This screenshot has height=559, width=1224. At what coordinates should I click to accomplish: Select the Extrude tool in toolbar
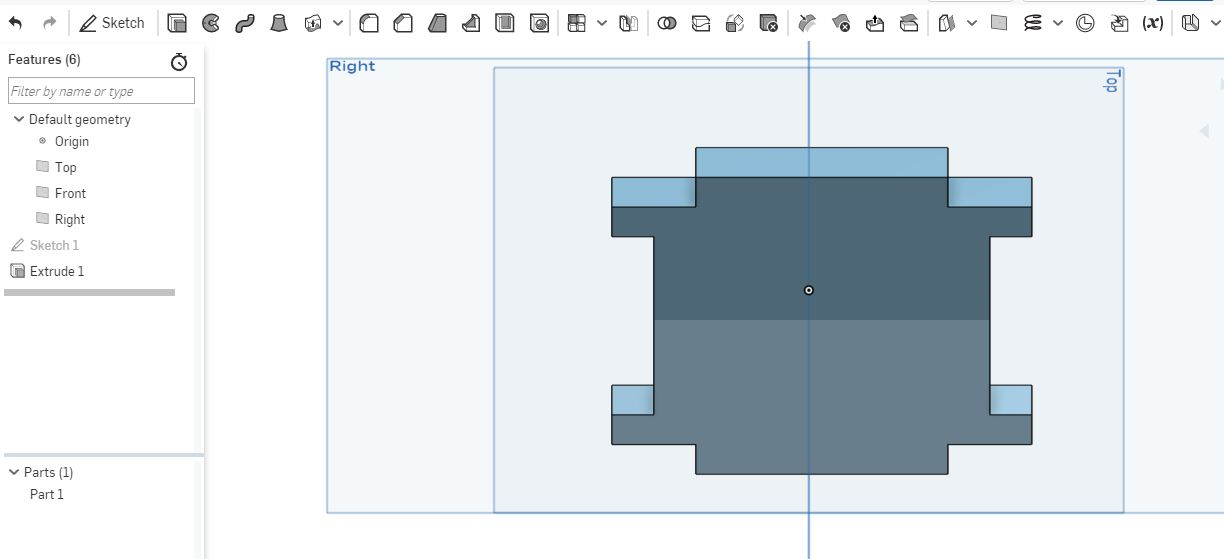177,23
